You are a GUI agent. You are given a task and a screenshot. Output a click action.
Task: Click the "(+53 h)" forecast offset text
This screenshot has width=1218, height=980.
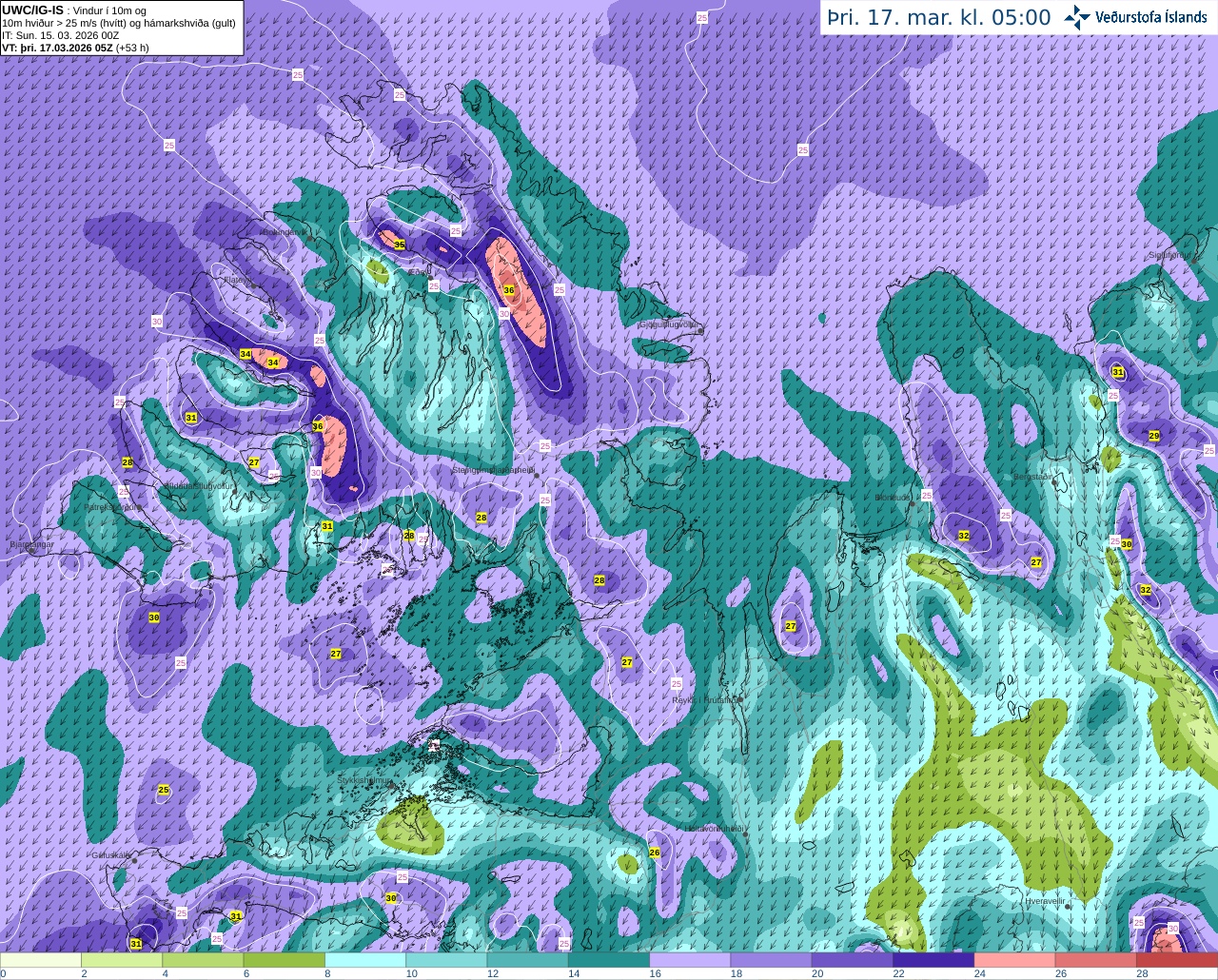[132, 48]
